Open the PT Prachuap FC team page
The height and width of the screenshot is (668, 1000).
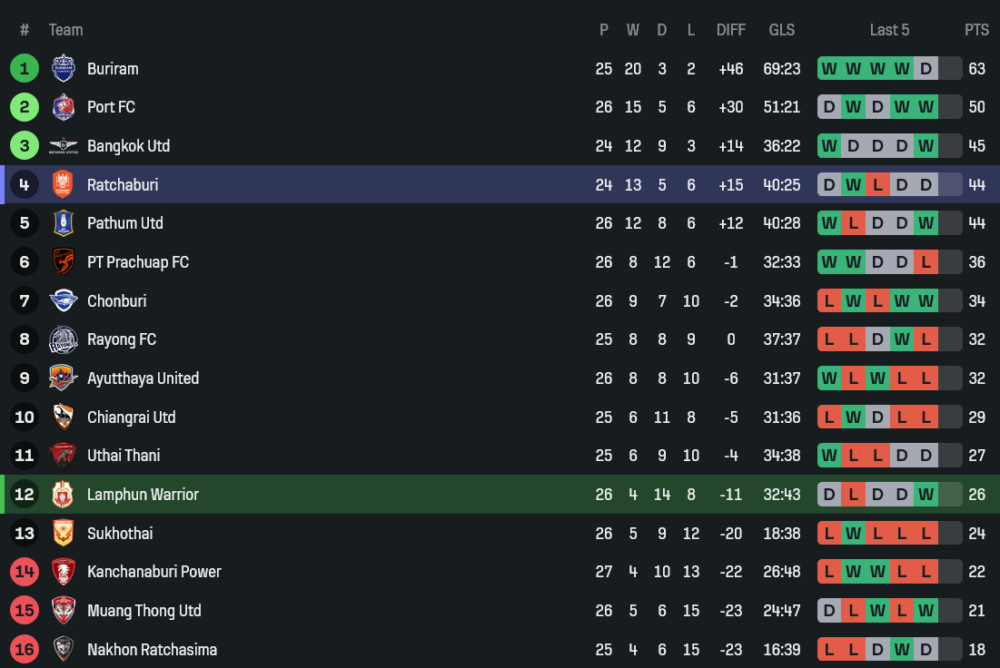tap(138, 262)
